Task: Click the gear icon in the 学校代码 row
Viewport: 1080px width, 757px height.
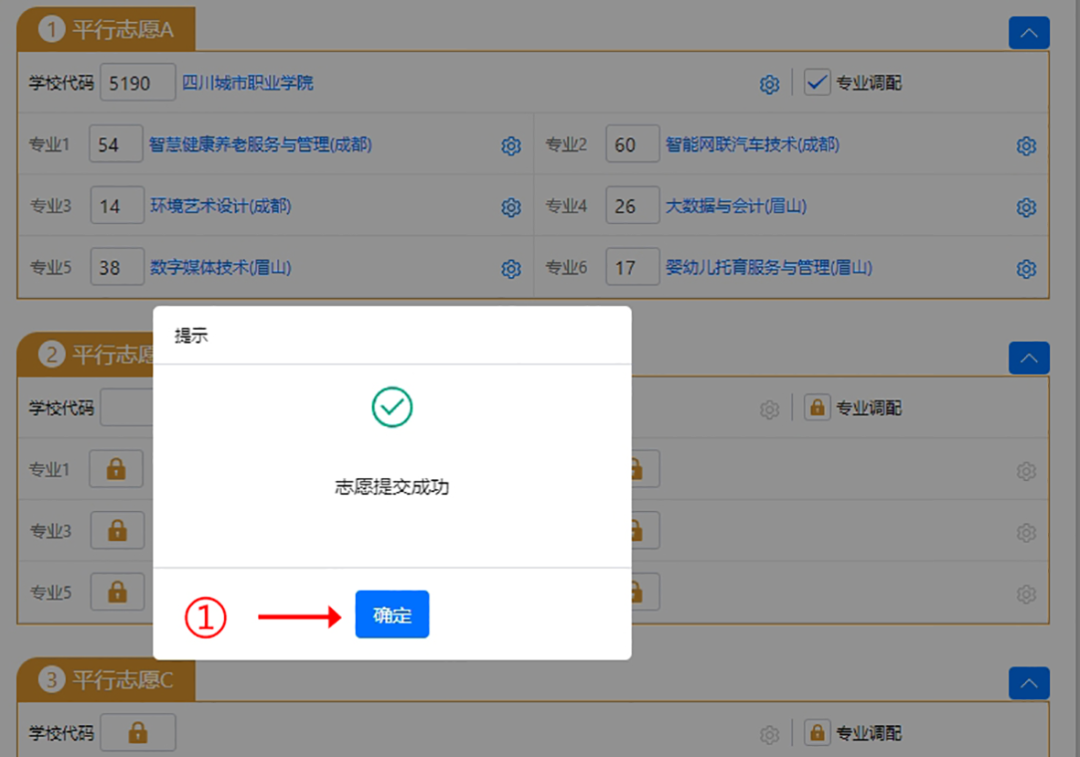Action: (769, 84)
